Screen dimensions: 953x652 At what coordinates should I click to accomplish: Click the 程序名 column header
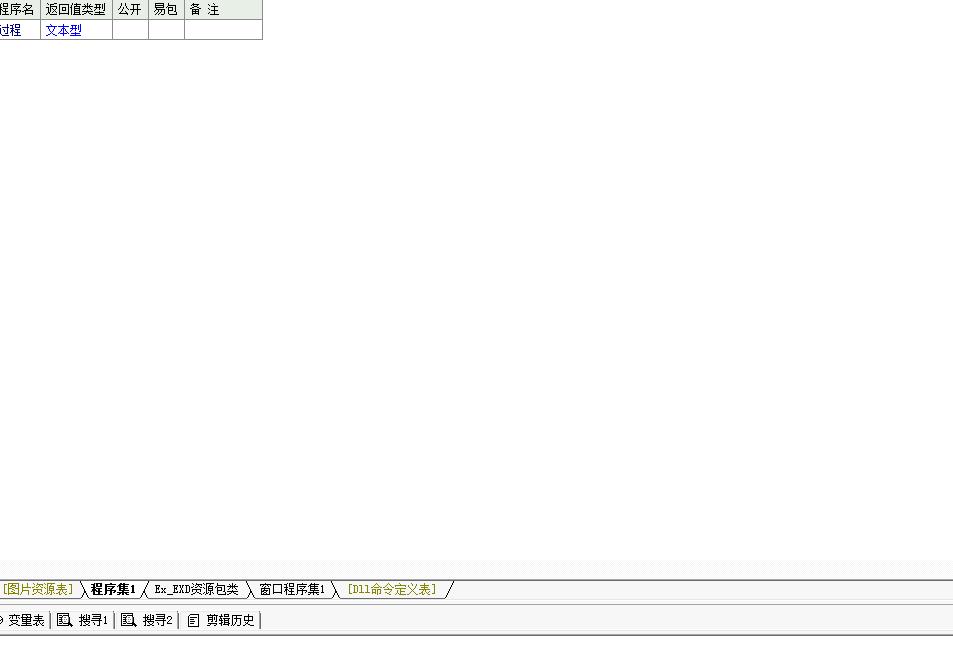point(19,10)
